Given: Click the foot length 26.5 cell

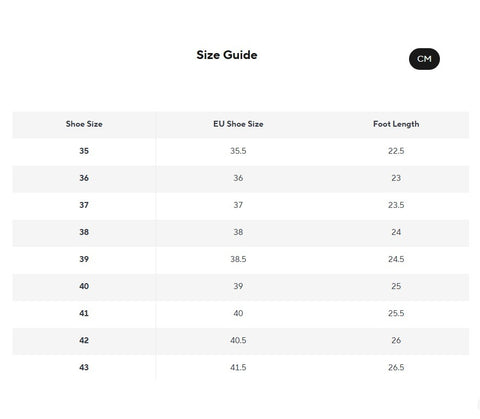Looking at the screenshot, I should 396,367.
